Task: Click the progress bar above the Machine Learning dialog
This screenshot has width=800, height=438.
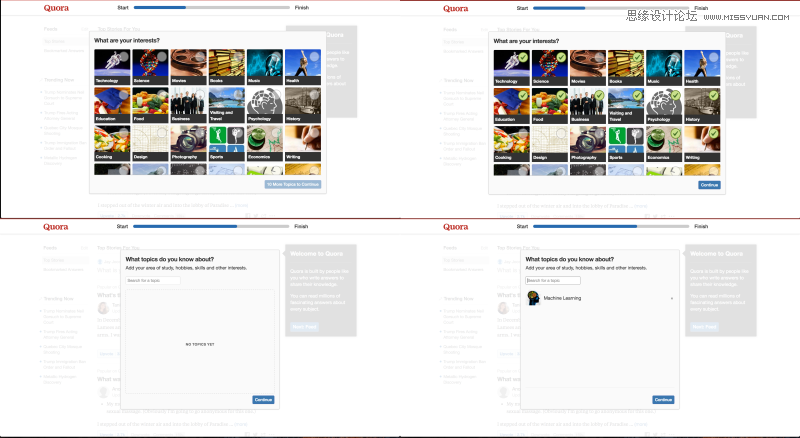Action: click(611, 226)
